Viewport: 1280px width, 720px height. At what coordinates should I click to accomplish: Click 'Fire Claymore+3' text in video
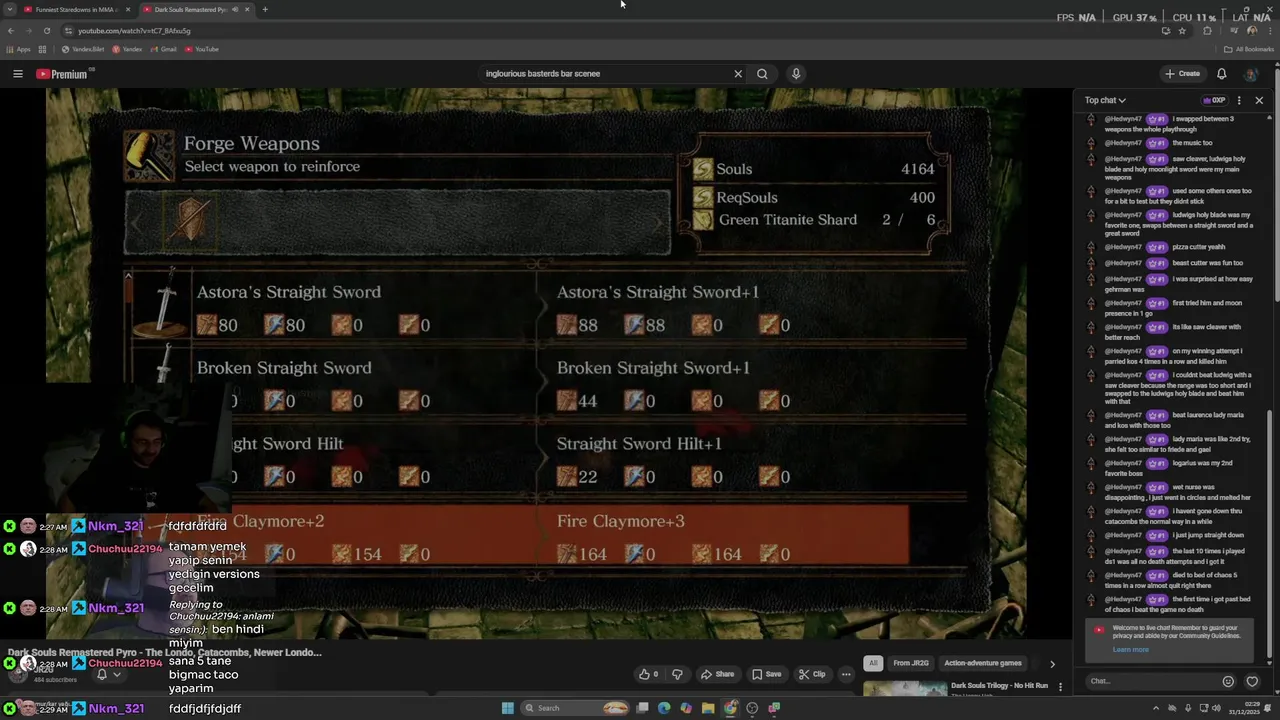click(620, 521)
